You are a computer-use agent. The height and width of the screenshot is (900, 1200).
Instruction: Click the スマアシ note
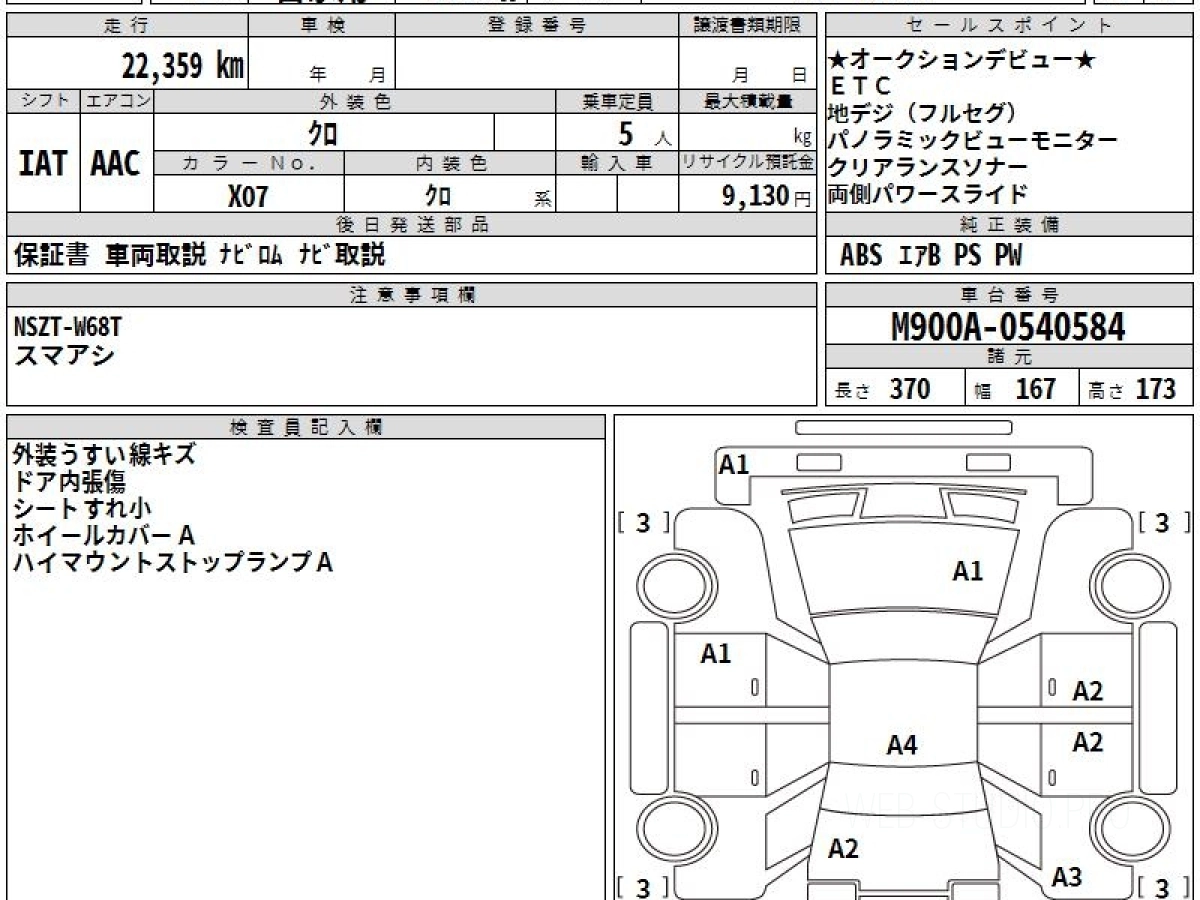click(x=65, y=355)
